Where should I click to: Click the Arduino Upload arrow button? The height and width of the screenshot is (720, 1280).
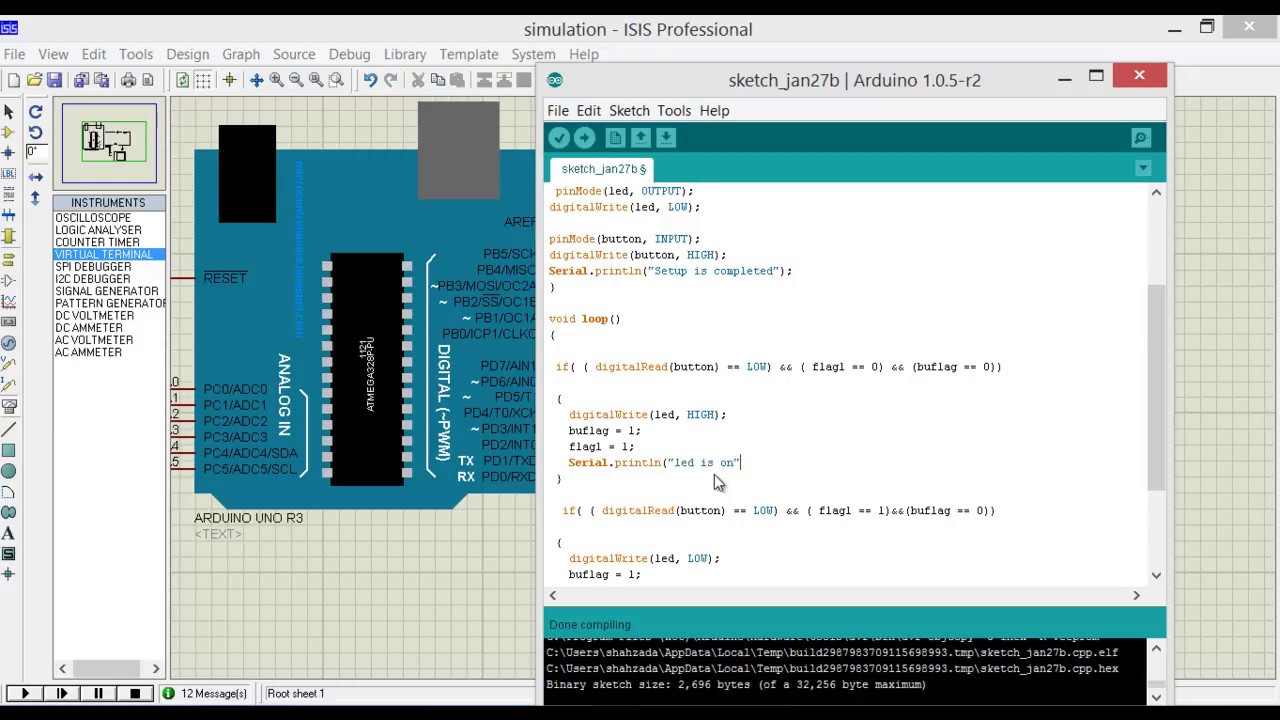pyautogui.click(x=585, y=139)
